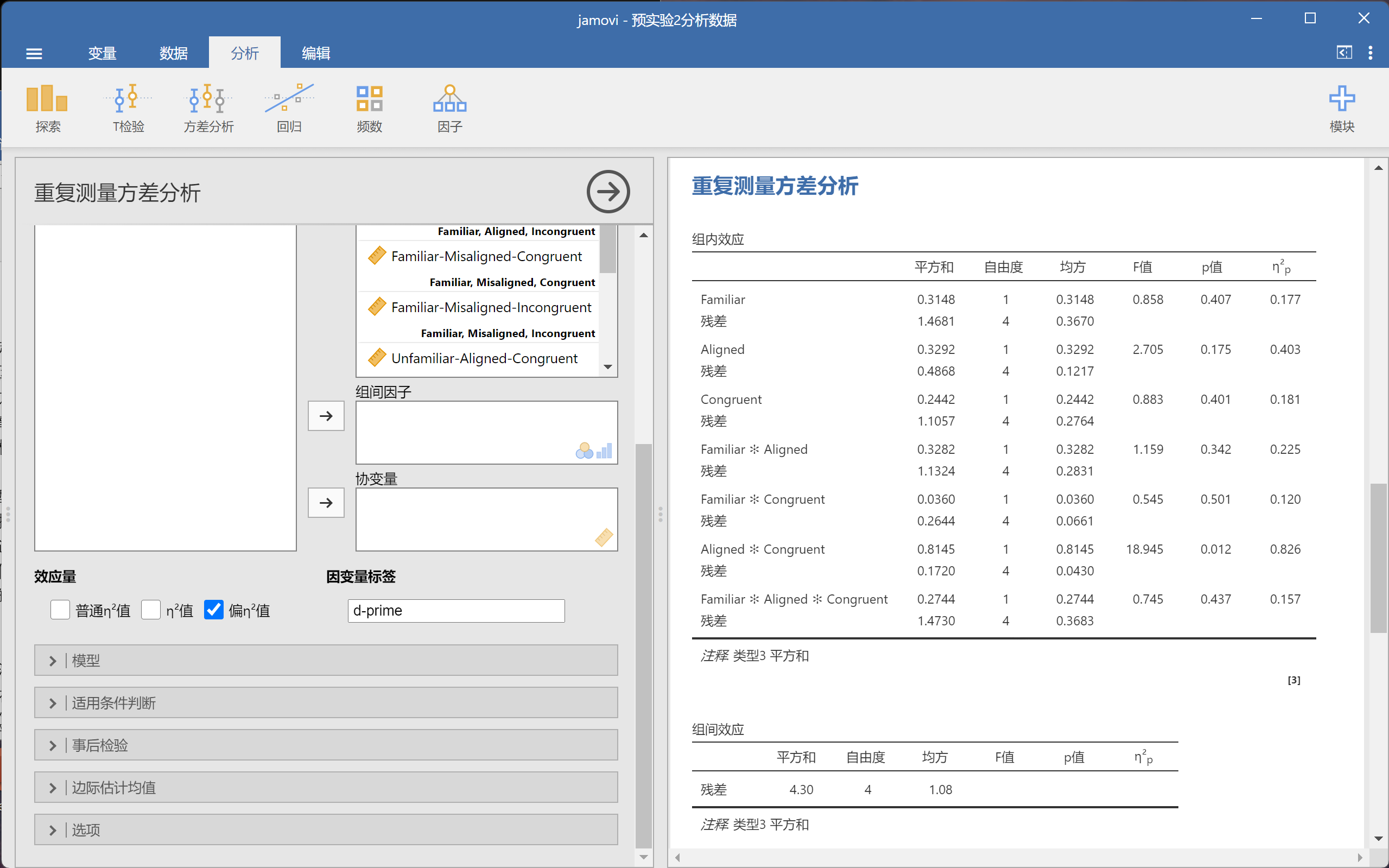Screen dimensions: 1389x868
Task: Click the 组间因子 drop box
Action: [487, 433]
